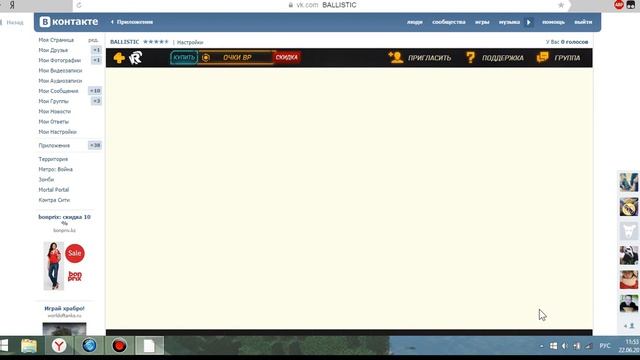This screenshot has width=640, height=360.
Task: Click the Назад back button
Action: [x=12, y=22]
